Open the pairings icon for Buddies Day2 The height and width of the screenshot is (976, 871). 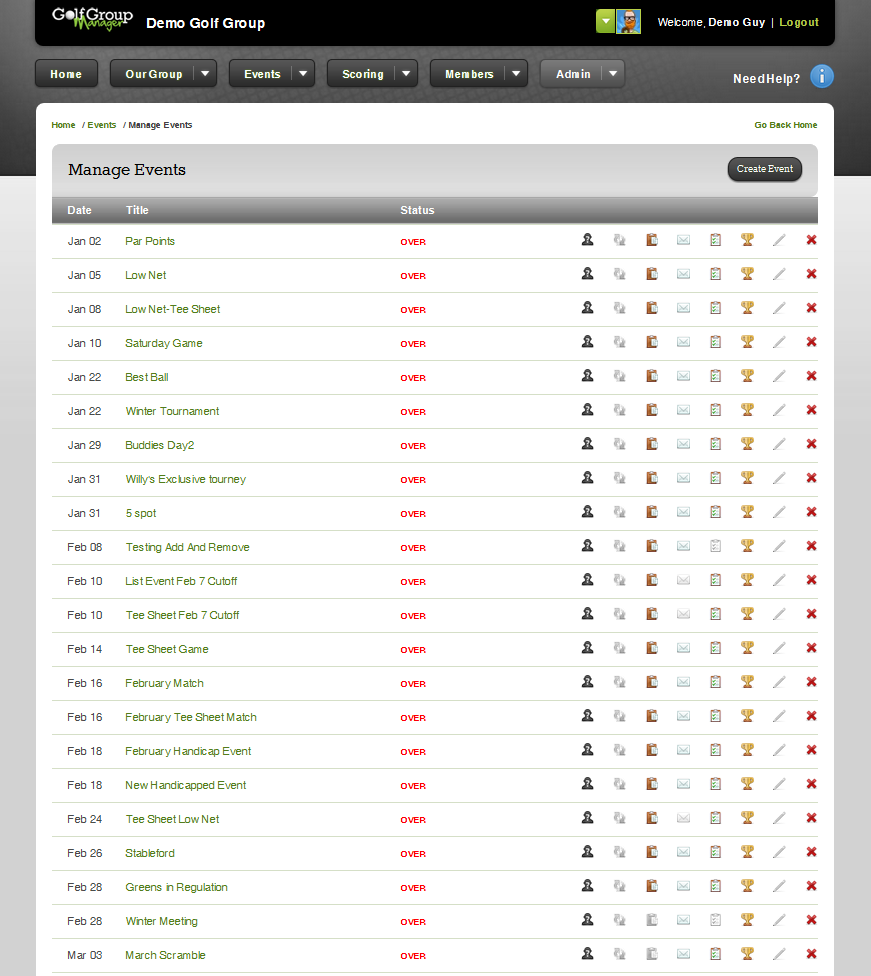619,444
